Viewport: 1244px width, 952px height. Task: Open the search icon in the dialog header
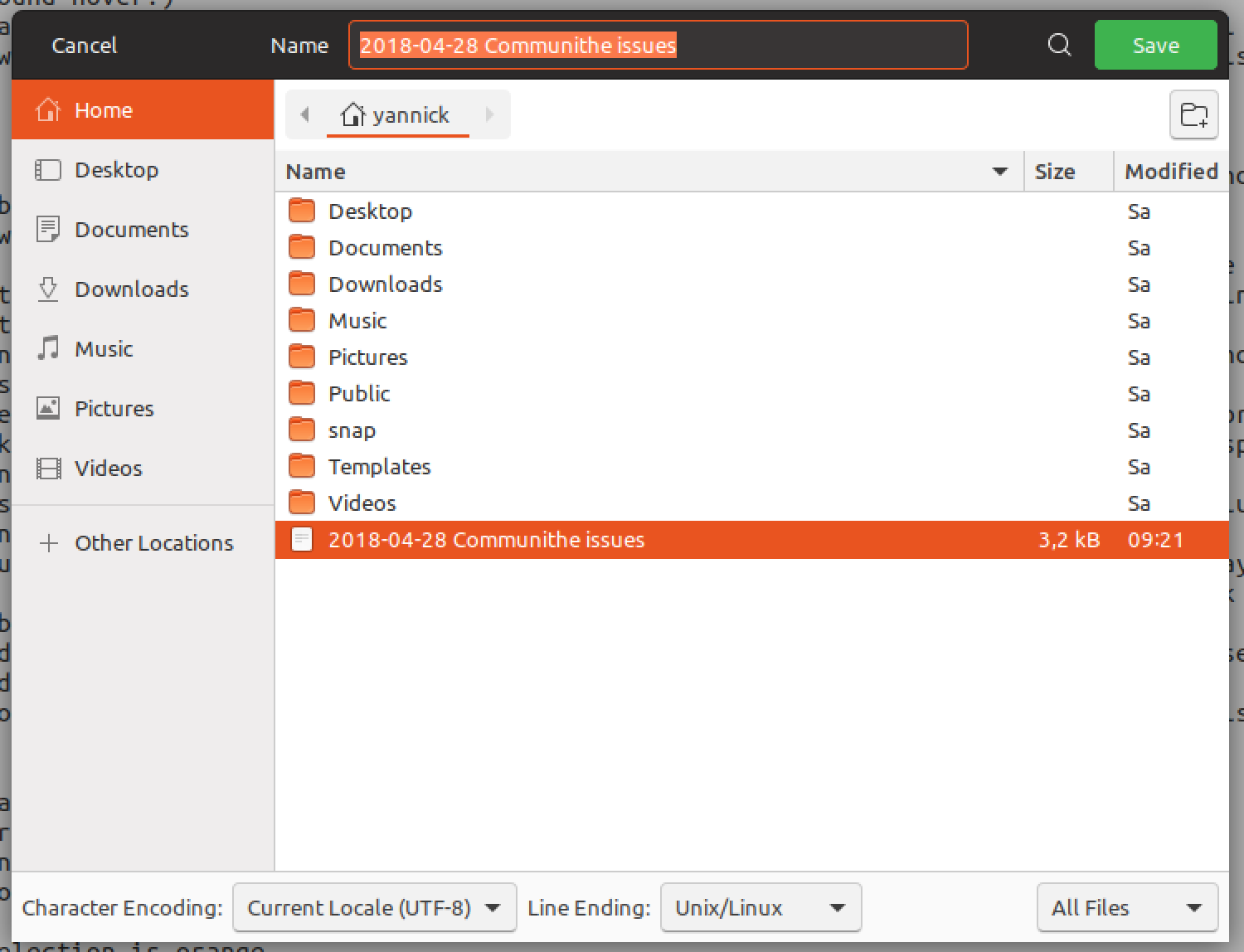coord(1059,46)
